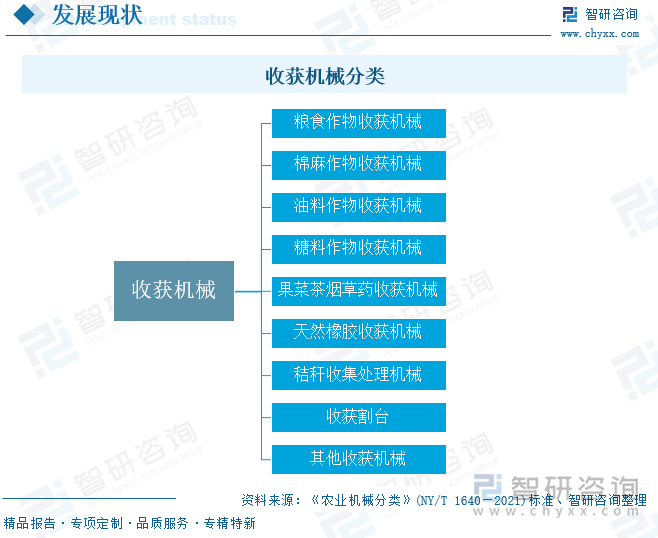The width and height of the screenshot is (658, 538).
Task: Click the 专项定制 footer text
Action: [96, 523]
